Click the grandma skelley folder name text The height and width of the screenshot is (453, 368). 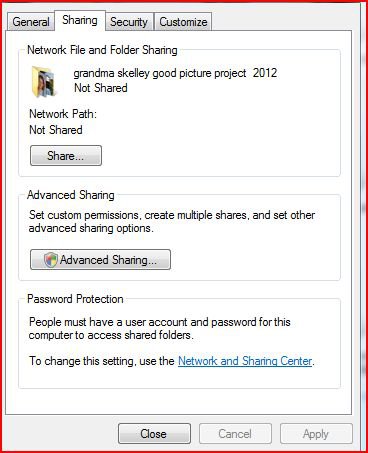(x=175, y=73)
